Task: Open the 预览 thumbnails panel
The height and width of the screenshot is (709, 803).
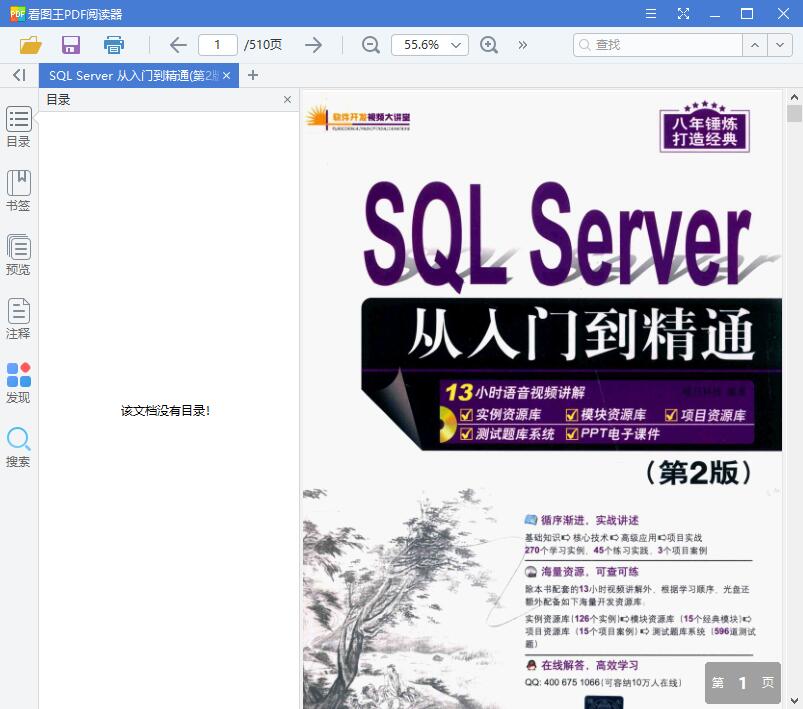Action: point(18,255)
